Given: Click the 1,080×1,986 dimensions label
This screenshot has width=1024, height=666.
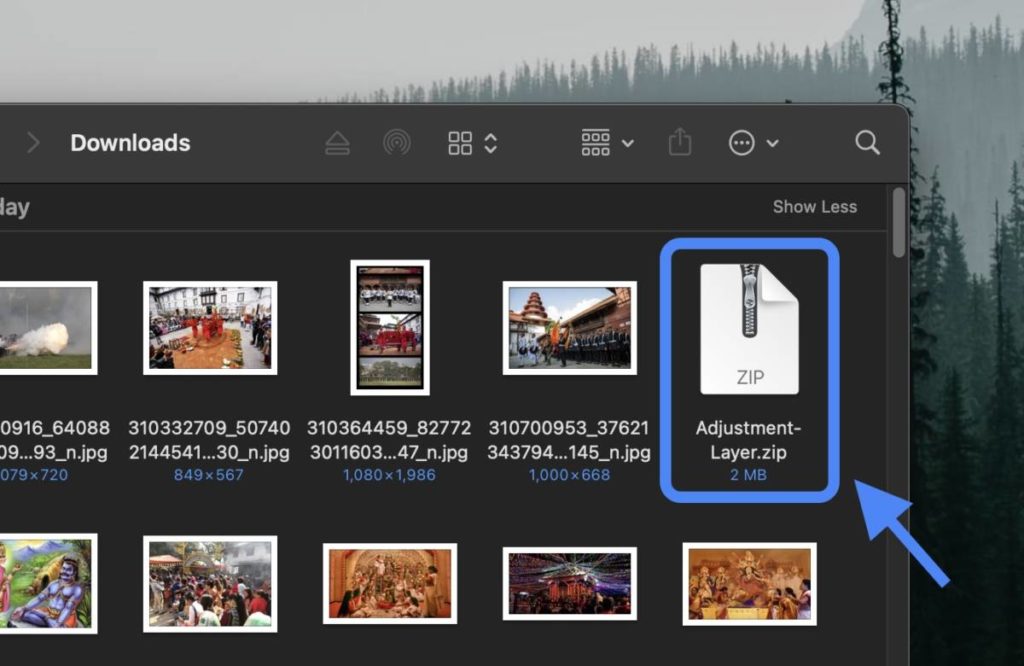Looking at the screenshot, I should click(389, 475).
